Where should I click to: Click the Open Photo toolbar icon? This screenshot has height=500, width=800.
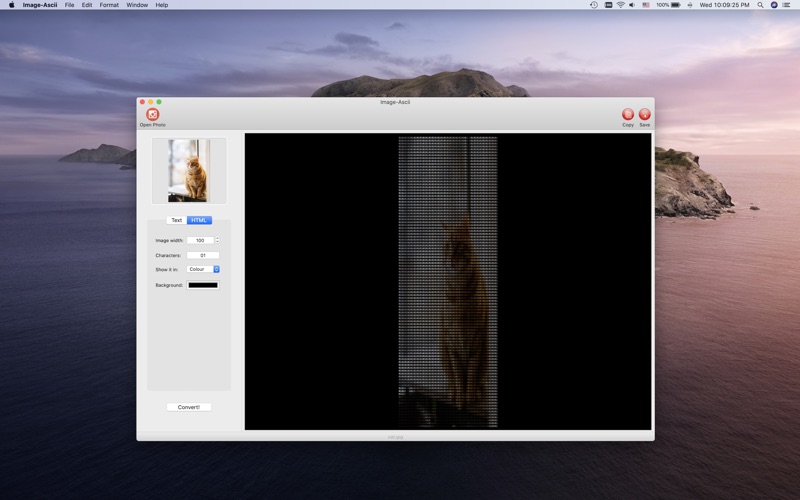[x=152, y=115]
